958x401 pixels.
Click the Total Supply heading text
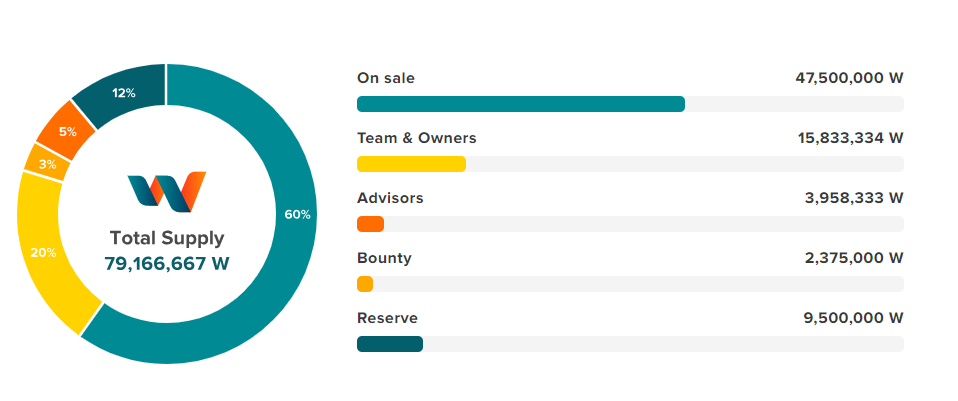pyautogui.click(x=167, y=238)
